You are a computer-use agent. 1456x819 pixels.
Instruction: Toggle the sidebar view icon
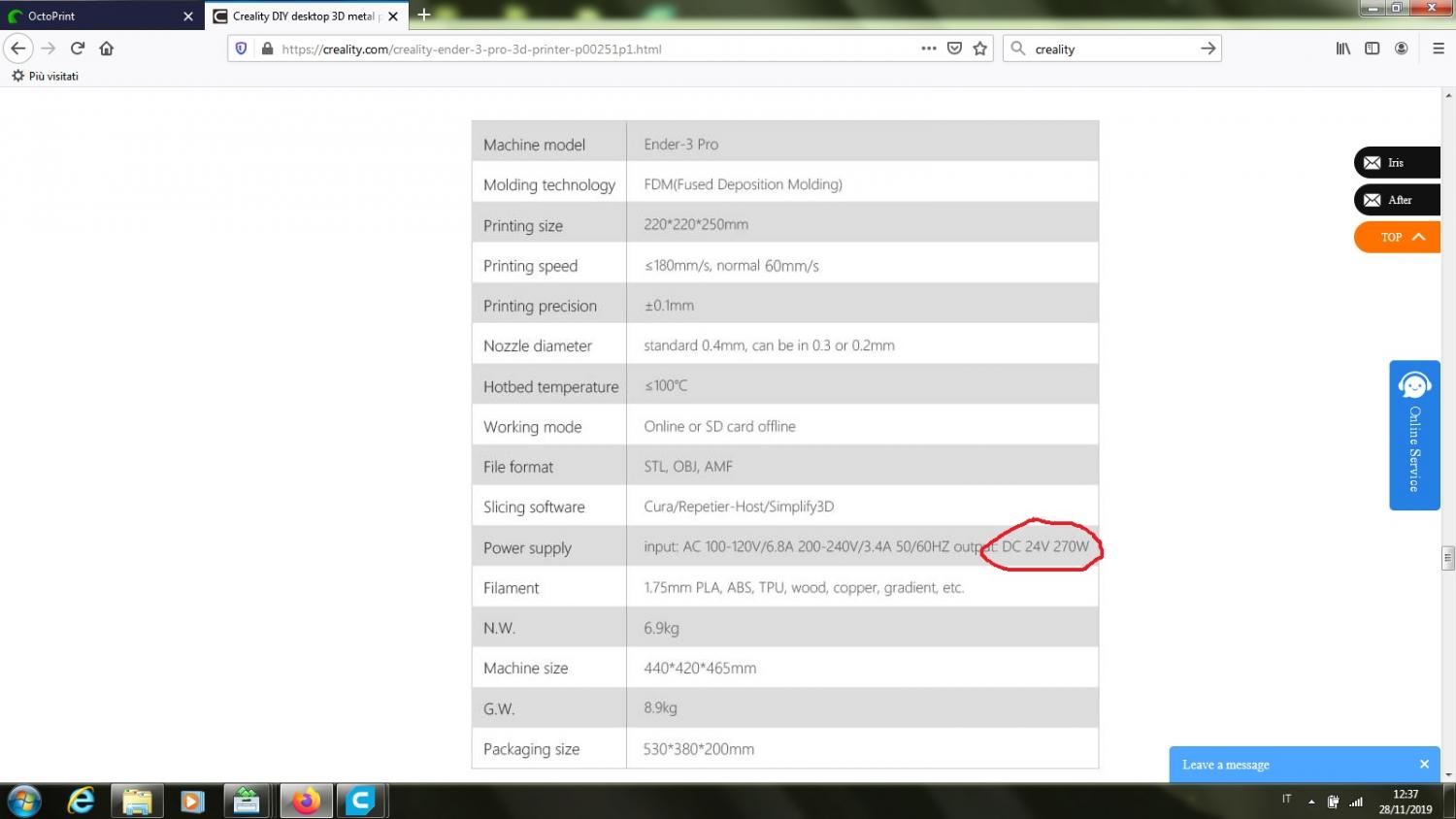(x=1372, y=49)
